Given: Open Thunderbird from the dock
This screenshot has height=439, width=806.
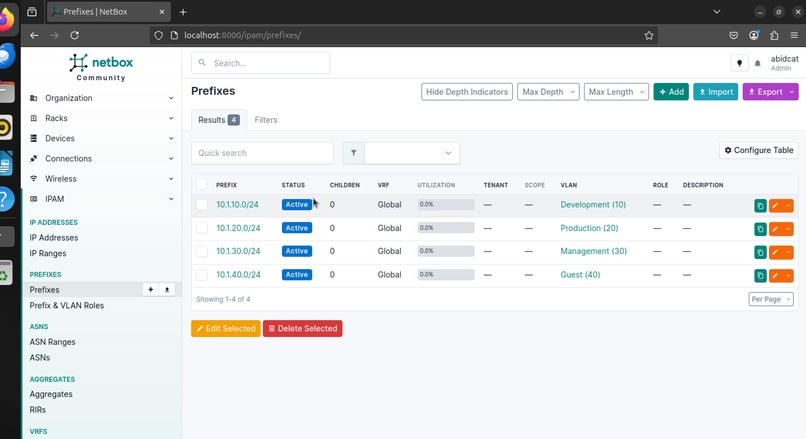Looking at the screenshot, I should coord(6,56).
